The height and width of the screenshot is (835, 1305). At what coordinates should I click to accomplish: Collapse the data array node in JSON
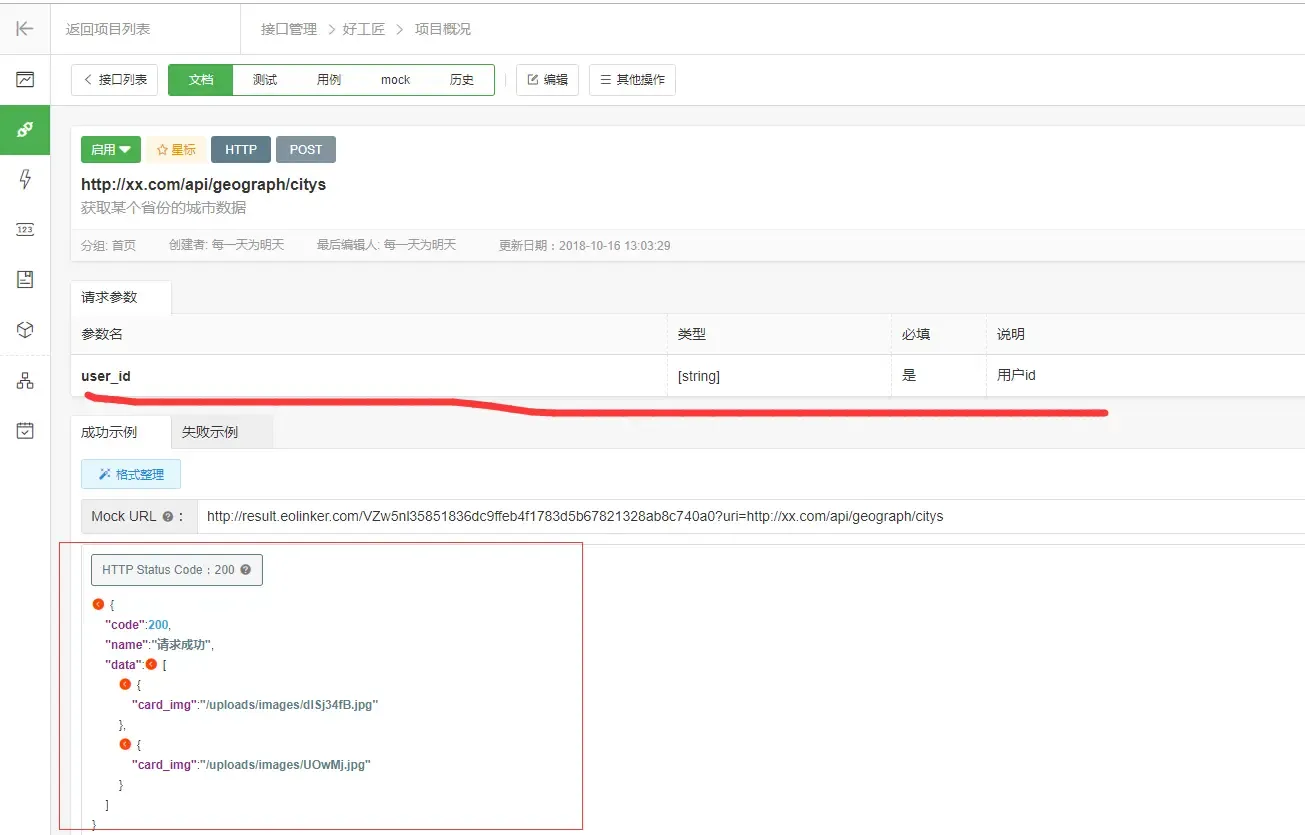pos(151,664)
